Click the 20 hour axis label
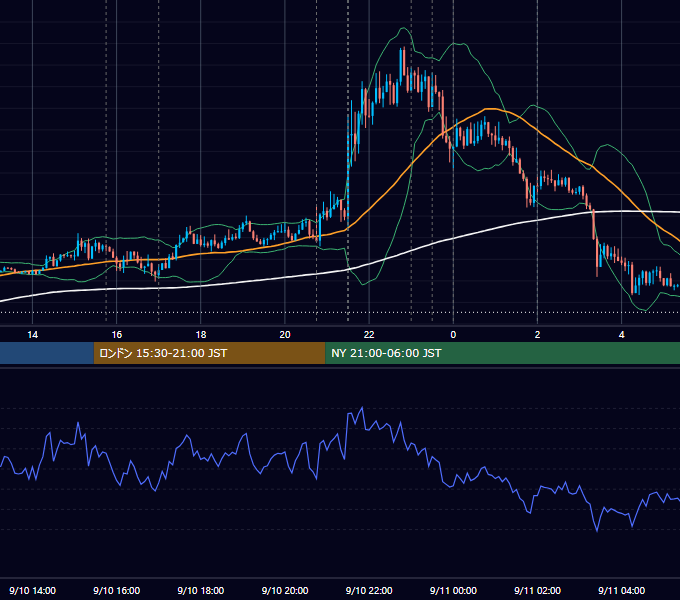Screen dimensions: 680x600 pyautogui.click(x=285, y=335)
